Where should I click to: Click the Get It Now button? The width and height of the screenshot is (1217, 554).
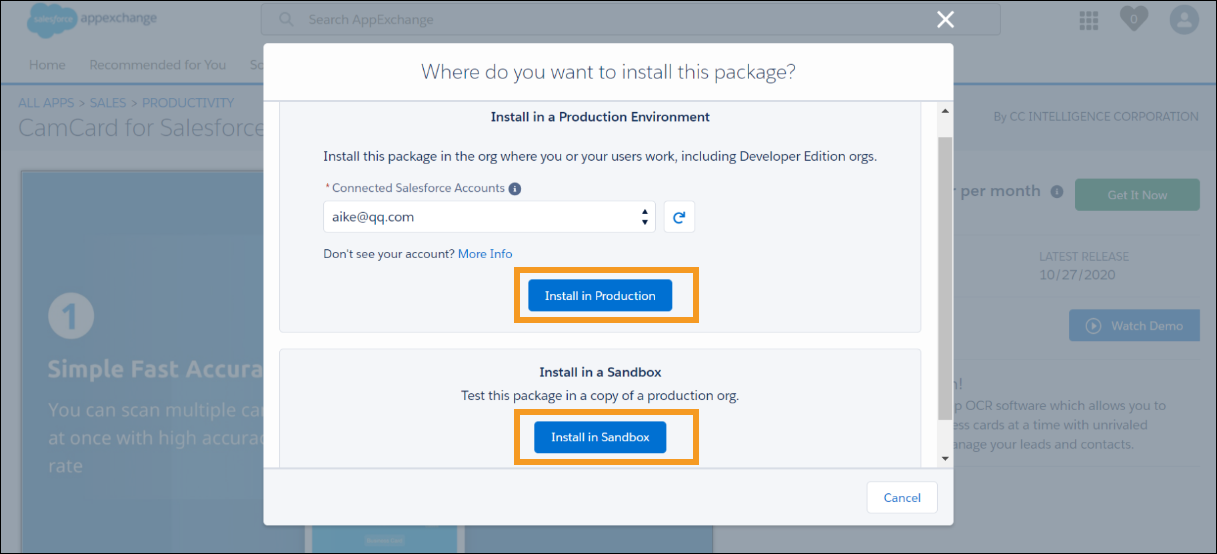point(1137,195)
